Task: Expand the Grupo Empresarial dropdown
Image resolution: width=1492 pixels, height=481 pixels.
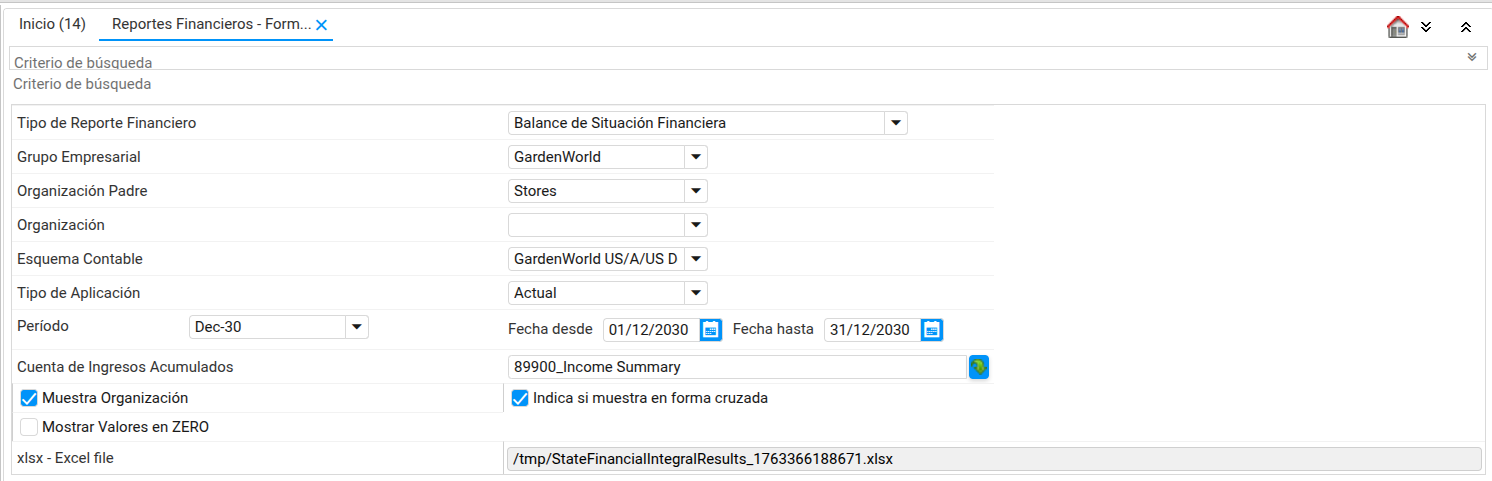Action: pos(696,157)
